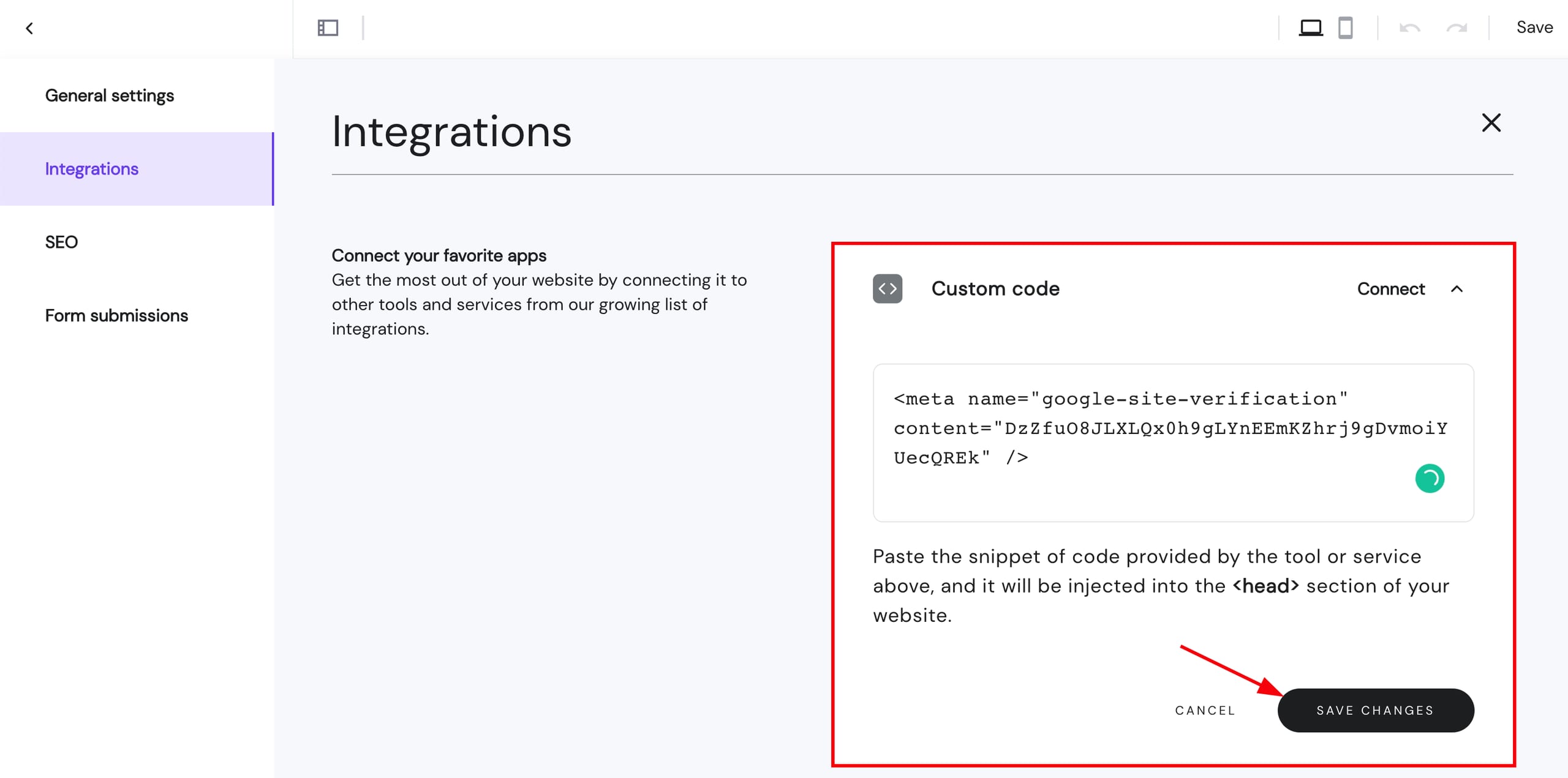Click the back arrow icon
This screenshot has width=1568, height=778.
pos(29,28)
